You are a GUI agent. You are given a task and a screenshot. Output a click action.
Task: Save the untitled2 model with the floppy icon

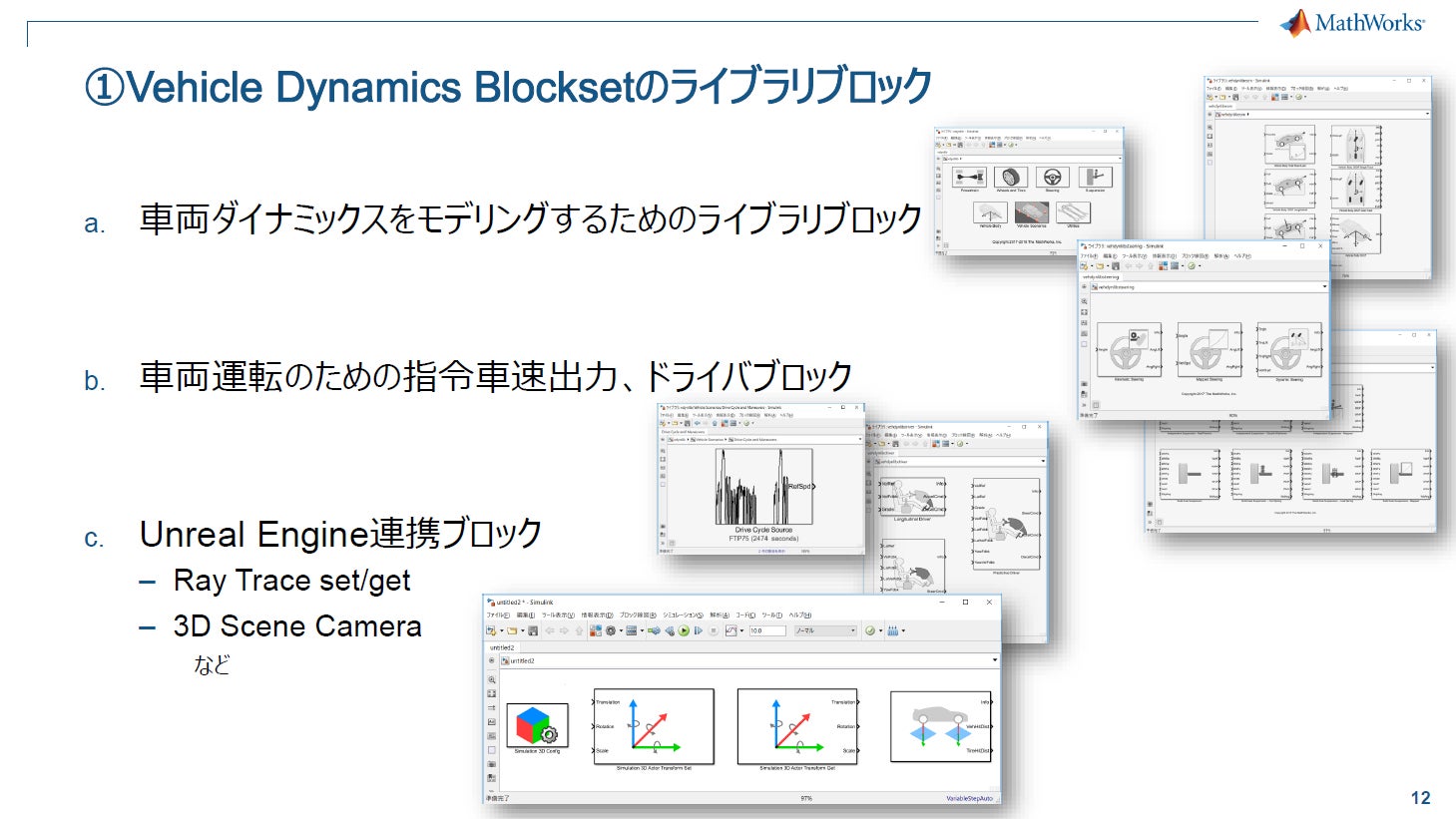(x=533, y=630)
